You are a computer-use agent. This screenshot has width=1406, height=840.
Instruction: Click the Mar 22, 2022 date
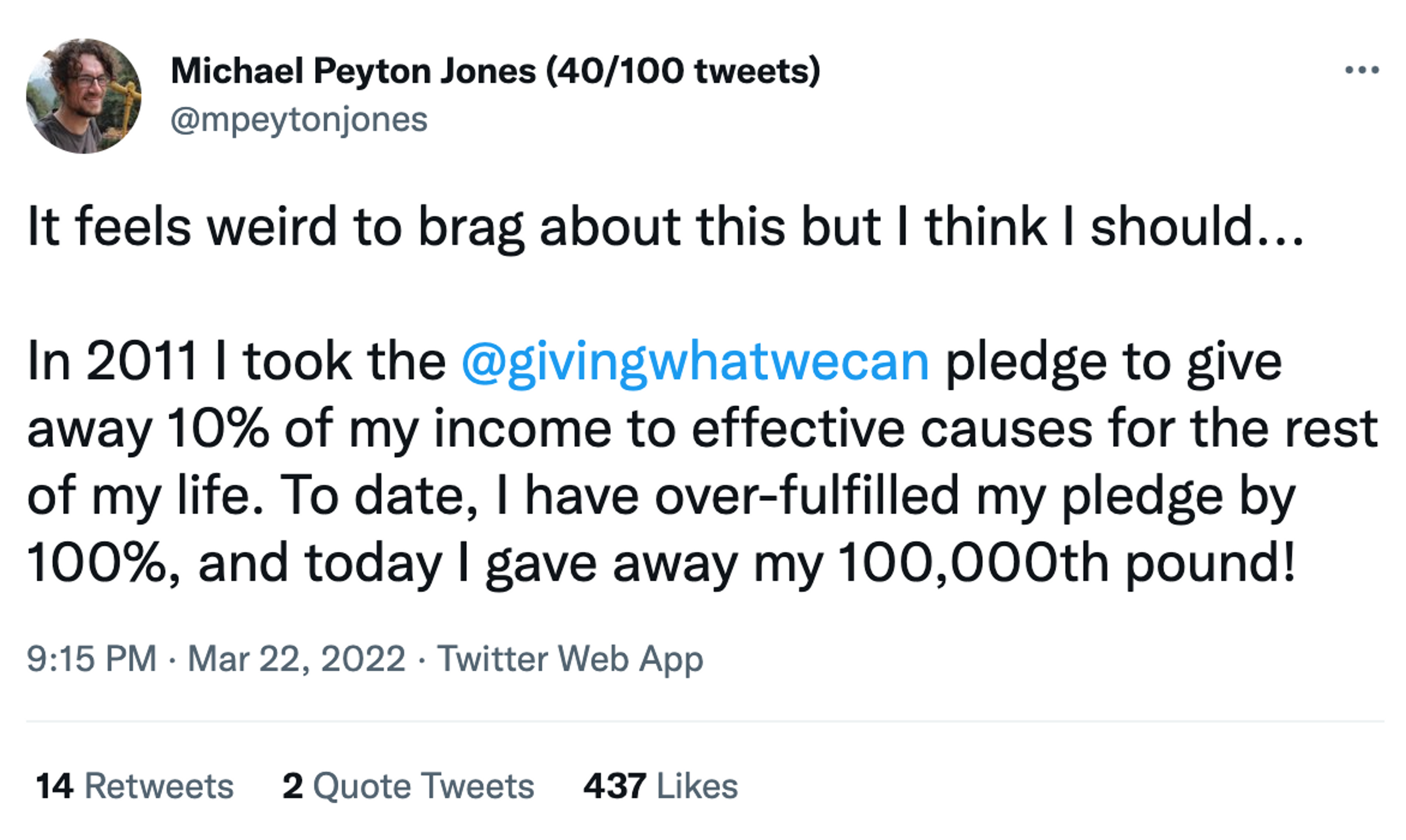click(x=297, y=659)
